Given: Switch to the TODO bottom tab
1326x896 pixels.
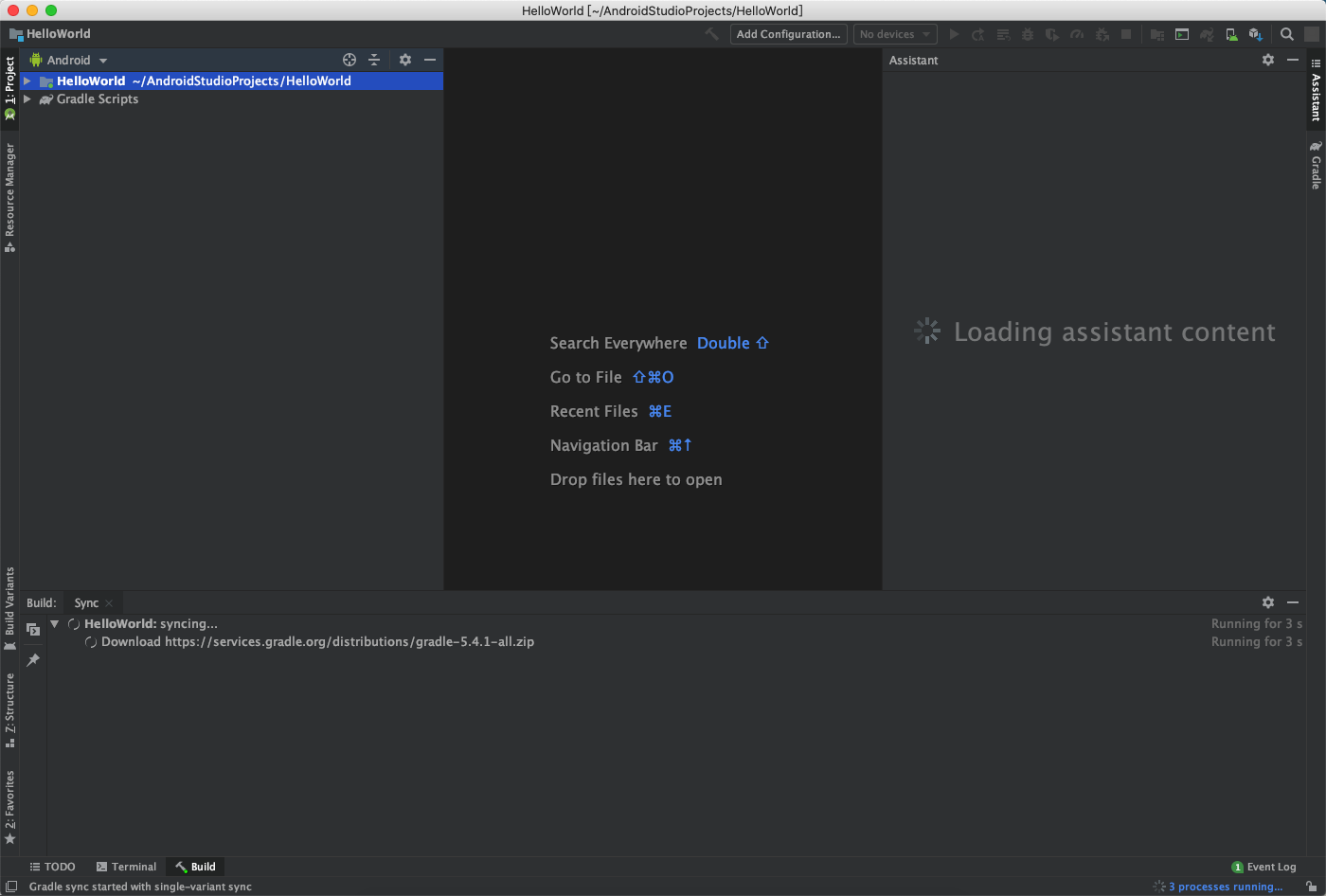Looking at the screenshot, I should tap(52, 867).
